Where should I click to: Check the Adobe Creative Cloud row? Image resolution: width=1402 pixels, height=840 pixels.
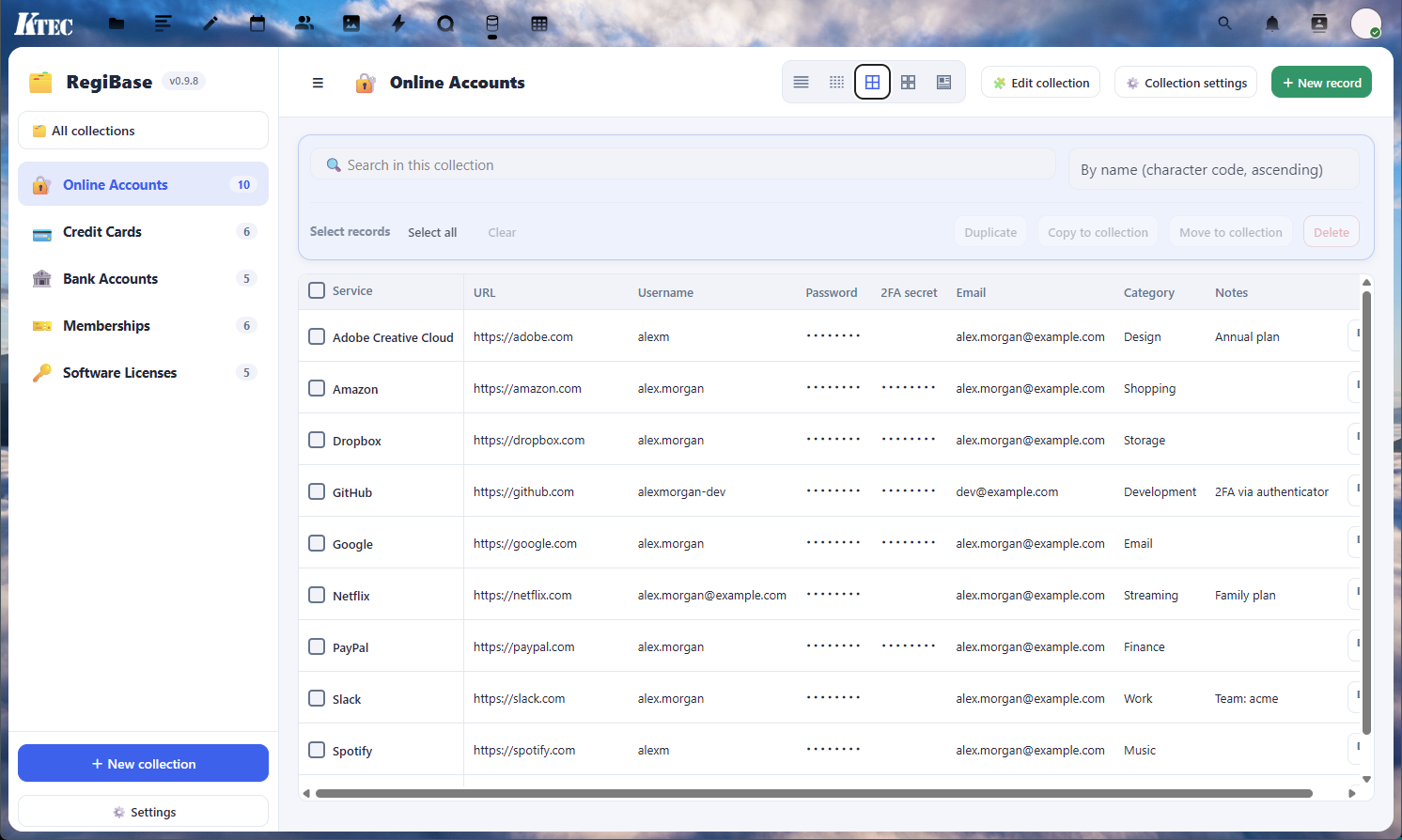tap(317, 336)
